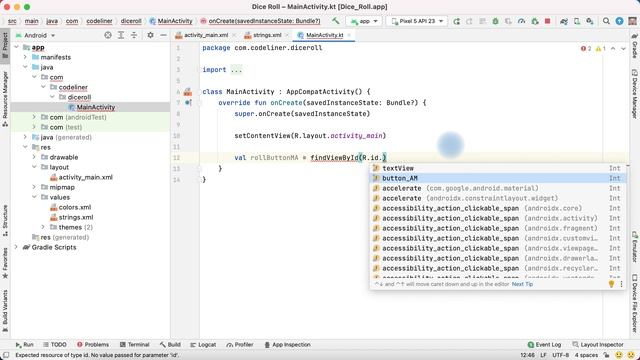Toggle the Favorites sidebar tab
Screen dimensions: 640x360
point(5,263)
